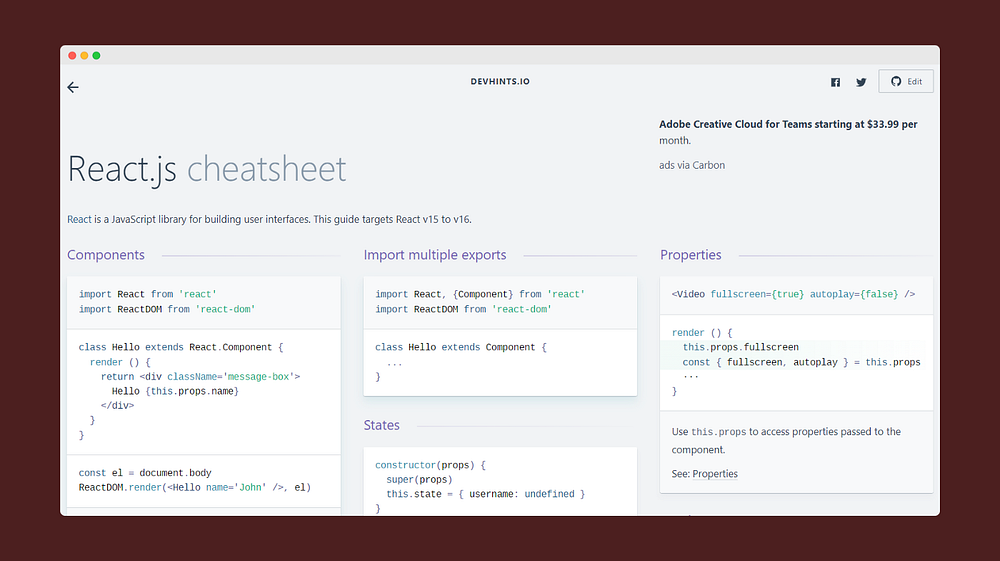Share the cheatsheet on Facebook
The height and width of the screenshot is (561, 1000).
click(835, 82)
